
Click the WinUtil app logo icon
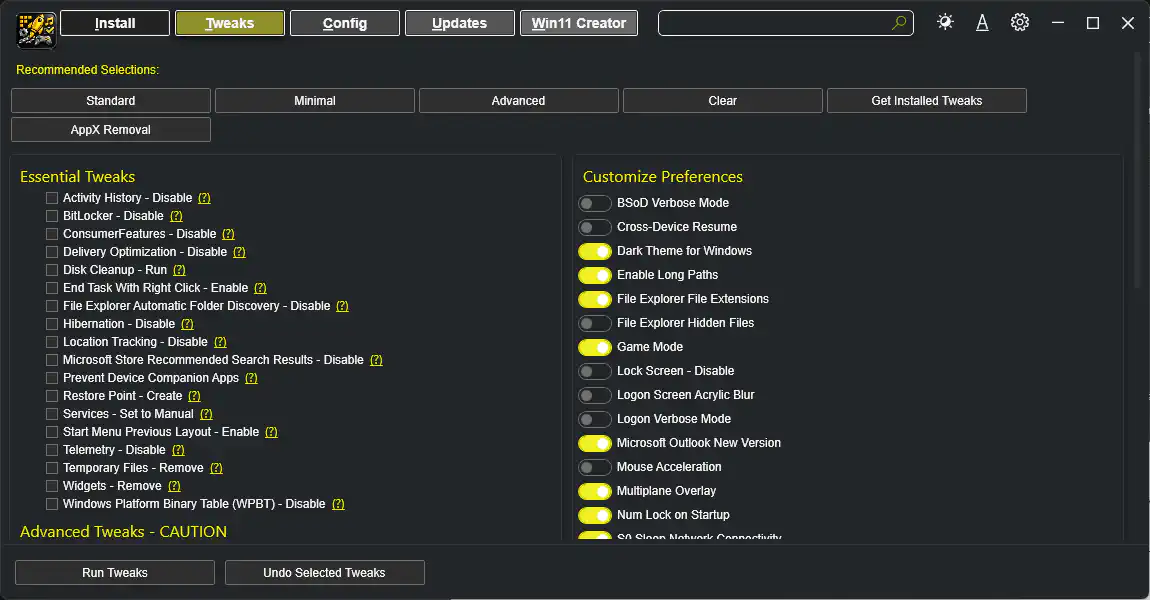36,30
